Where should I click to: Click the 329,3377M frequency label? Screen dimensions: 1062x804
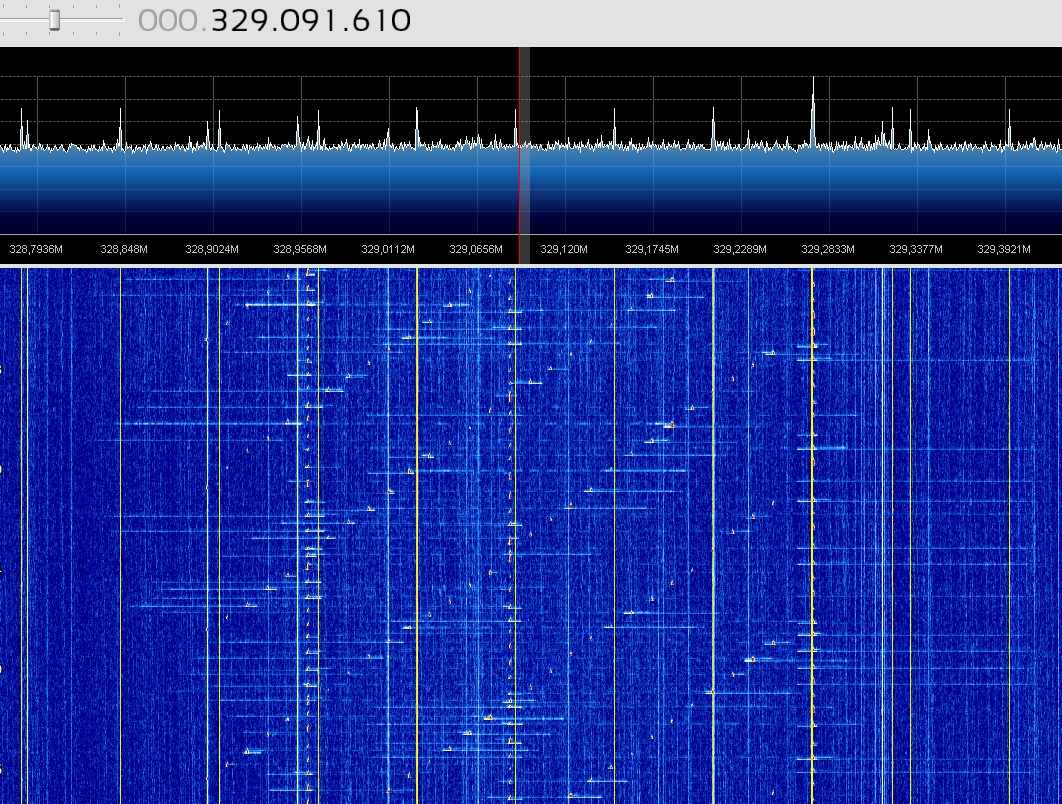(916, 249)
